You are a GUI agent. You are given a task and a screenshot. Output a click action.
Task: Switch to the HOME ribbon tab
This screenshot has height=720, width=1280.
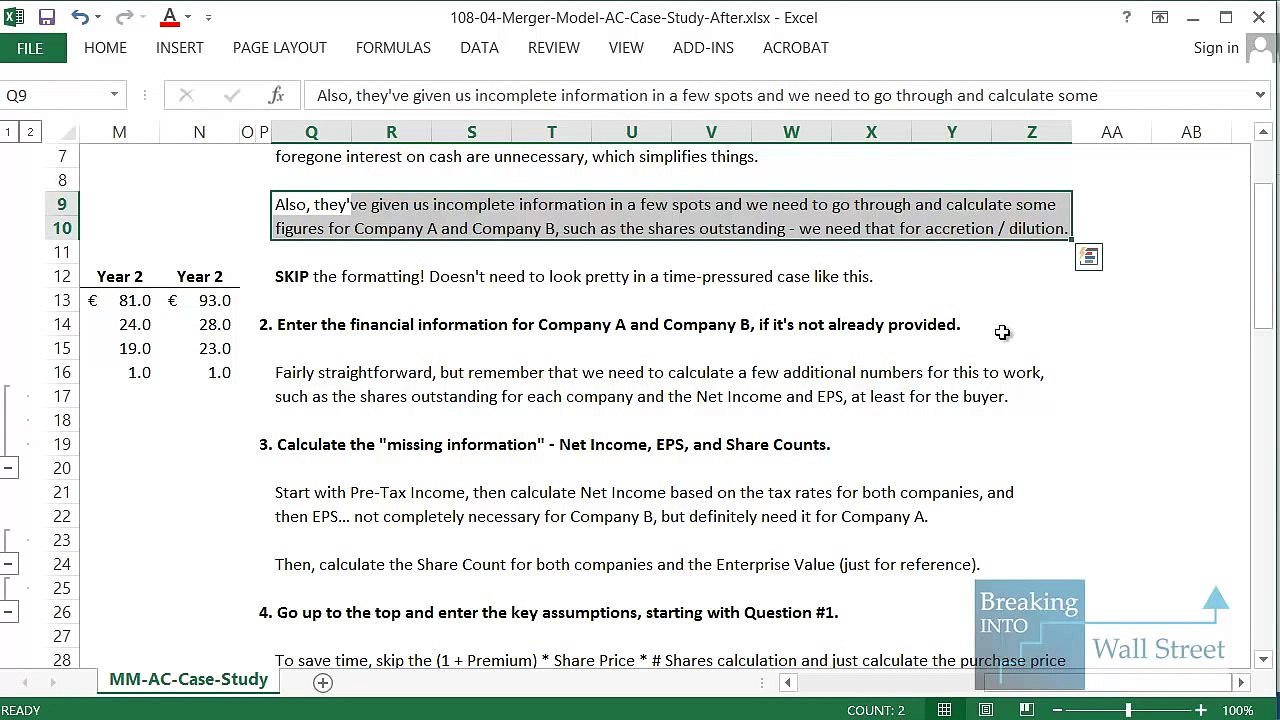click(105, 48)
